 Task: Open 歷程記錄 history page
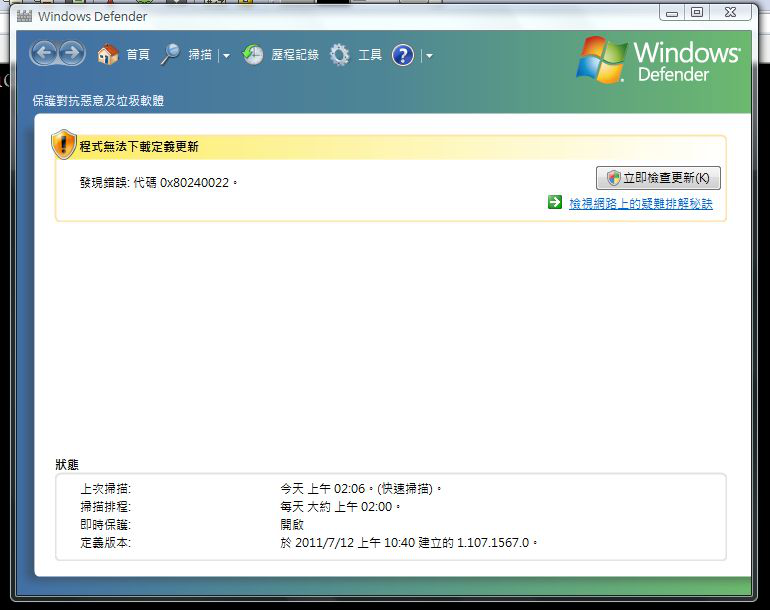pyautogui.click(x=295, y=55)
